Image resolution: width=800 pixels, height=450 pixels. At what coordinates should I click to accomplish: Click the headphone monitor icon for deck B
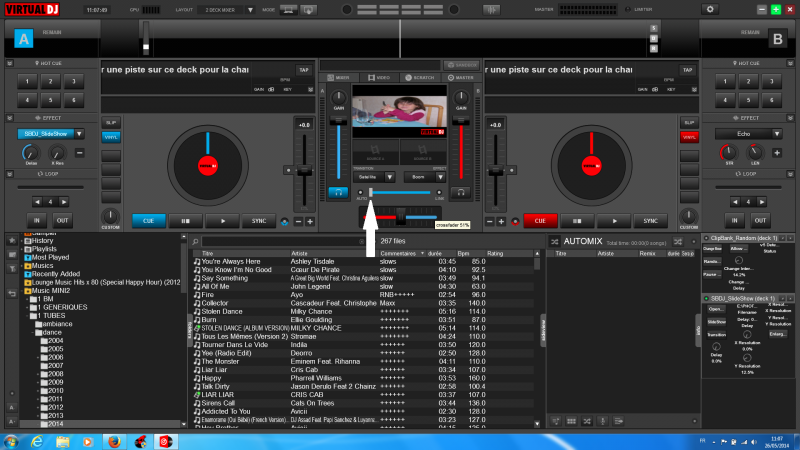[460, 190]
